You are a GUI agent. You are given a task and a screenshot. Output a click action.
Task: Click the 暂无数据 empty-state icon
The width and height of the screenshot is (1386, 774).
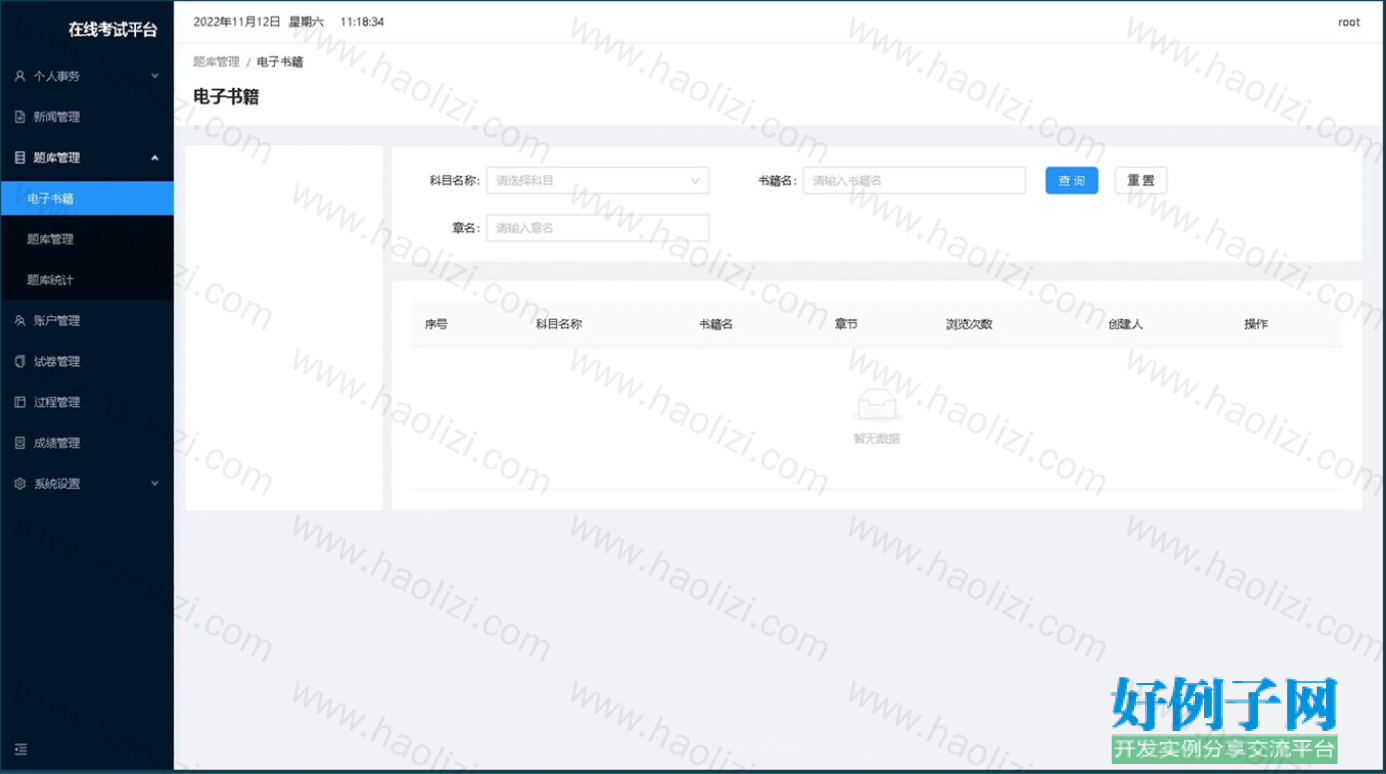point(877,406)
